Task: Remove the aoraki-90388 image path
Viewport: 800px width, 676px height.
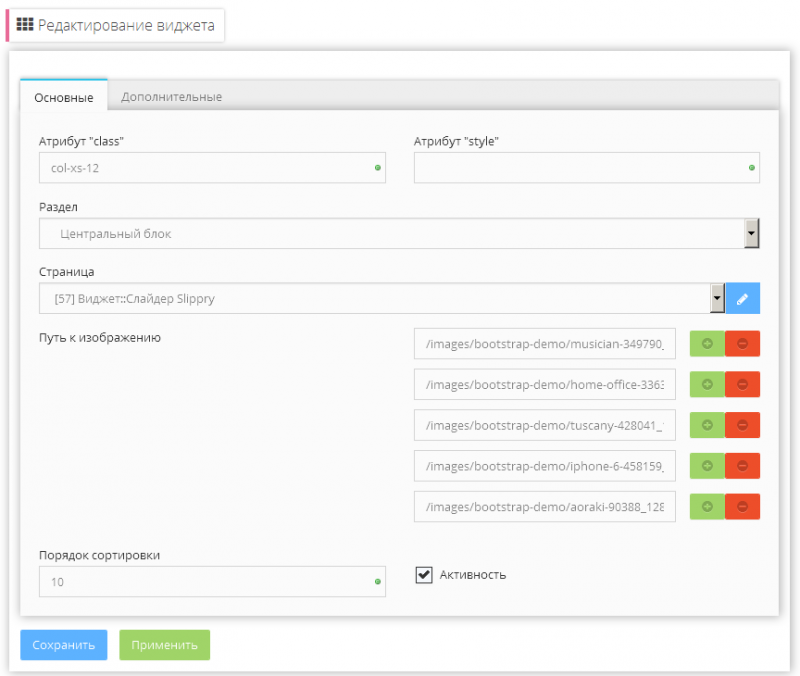Action: tap(742, 507)
